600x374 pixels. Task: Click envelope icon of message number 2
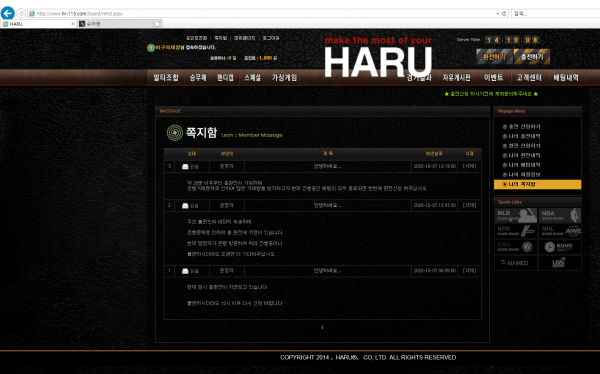[185, 206]
